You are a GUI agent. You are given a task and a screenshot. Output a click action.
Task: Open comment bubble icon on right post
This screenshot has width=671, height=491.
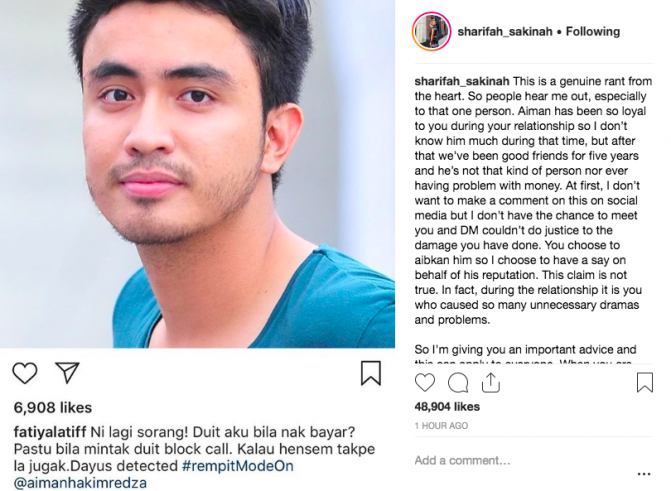point(458,383)
